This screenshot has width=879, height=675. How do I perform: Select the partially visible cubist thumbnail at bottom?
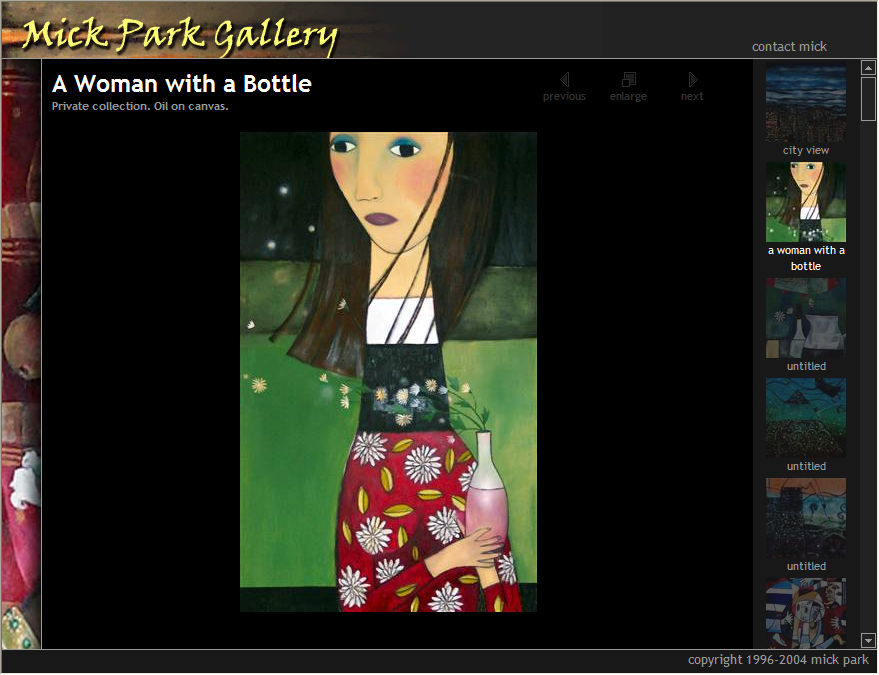click(806, 612)
